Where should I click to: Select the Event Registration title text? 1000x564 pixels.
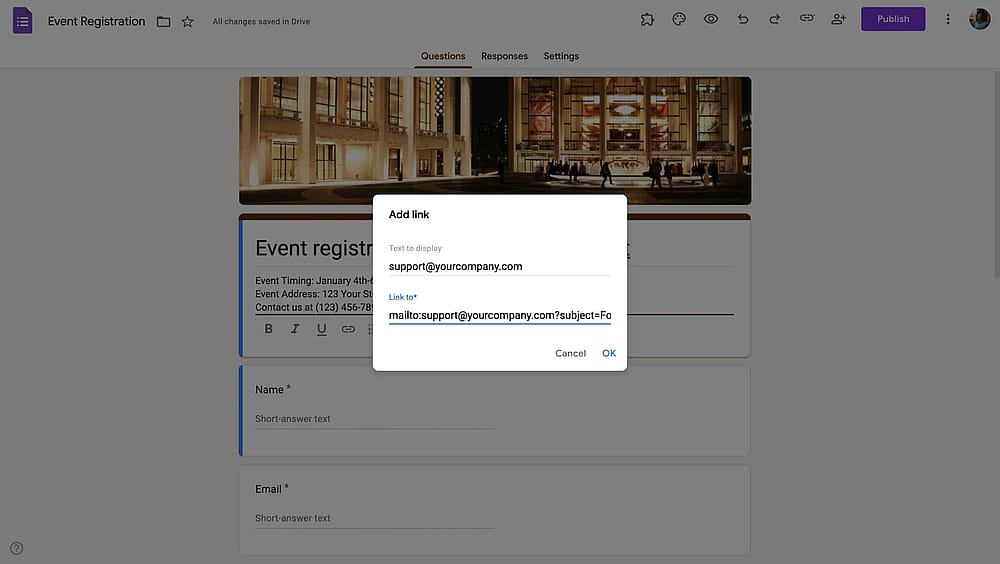(x=96, y=21)
